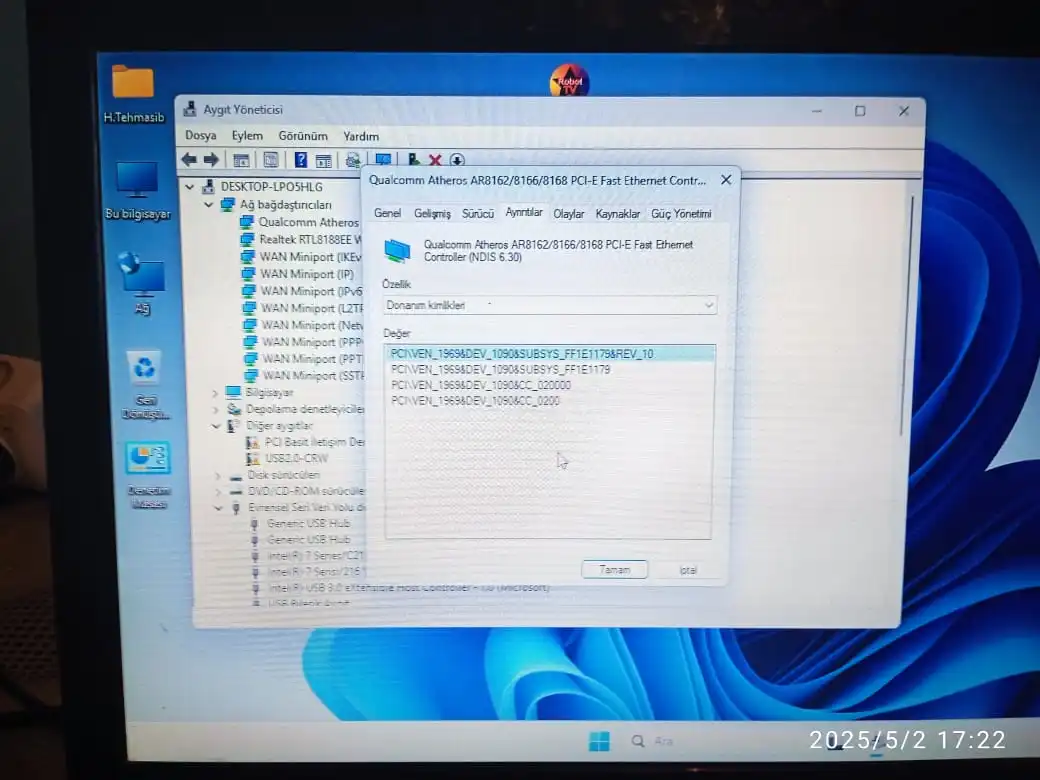The image size is (1040, 780).
Task: Expand the DVD/CD-ROM sürücüleri category
Action: pos(218,491)
